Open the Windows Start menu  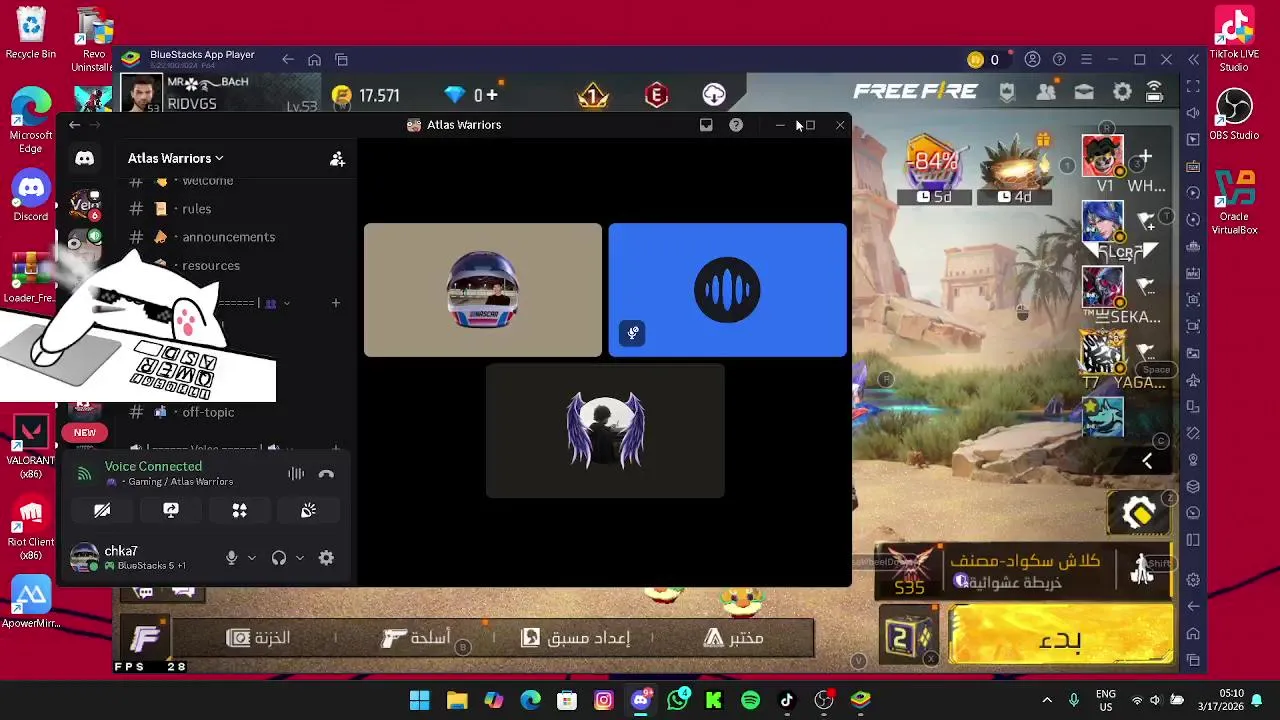[419, 700]
